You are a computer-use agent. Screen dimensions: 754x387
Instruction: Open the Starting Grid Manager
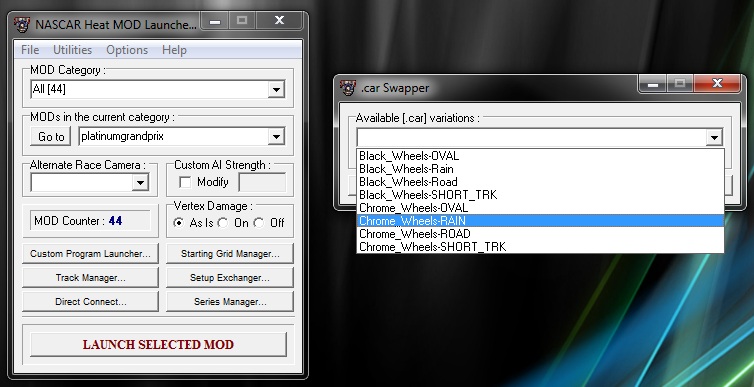tap(230, 254)
